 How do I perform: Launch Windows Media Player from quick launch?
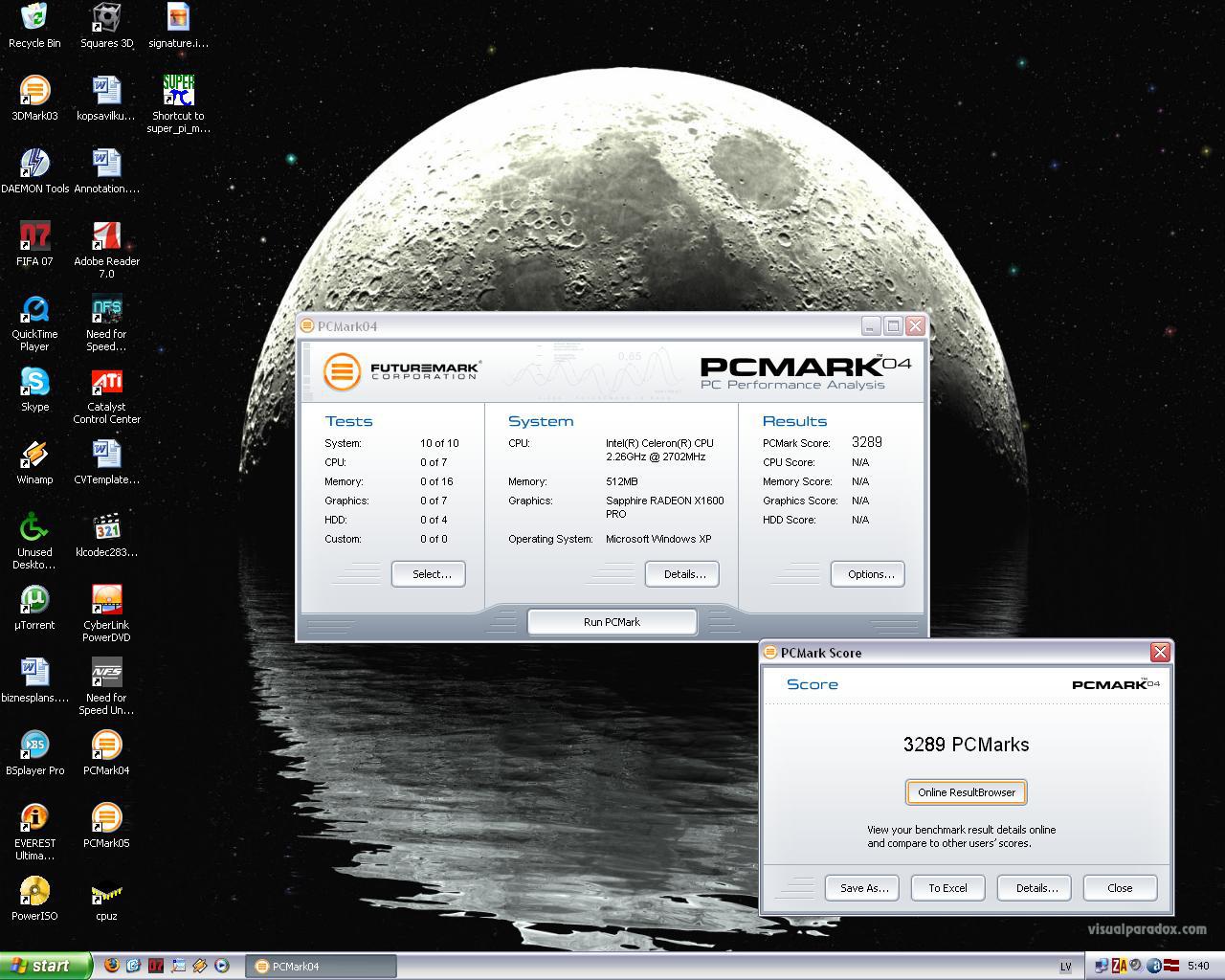pyautogui.click(x=221, y=966)
